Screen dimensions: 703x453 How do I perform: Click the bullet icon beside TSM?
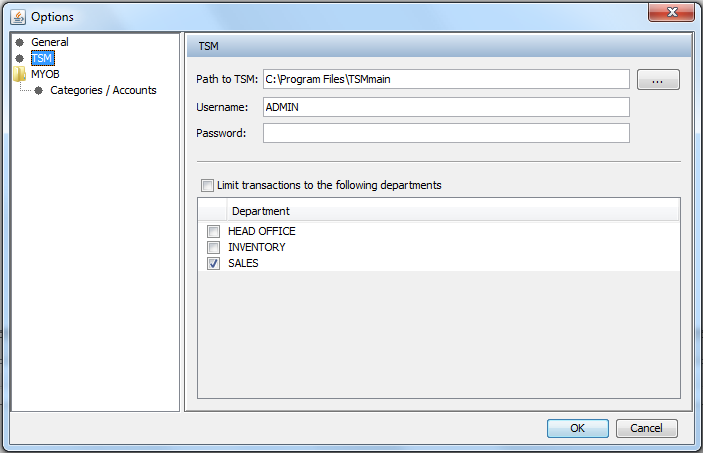(19, 59)
